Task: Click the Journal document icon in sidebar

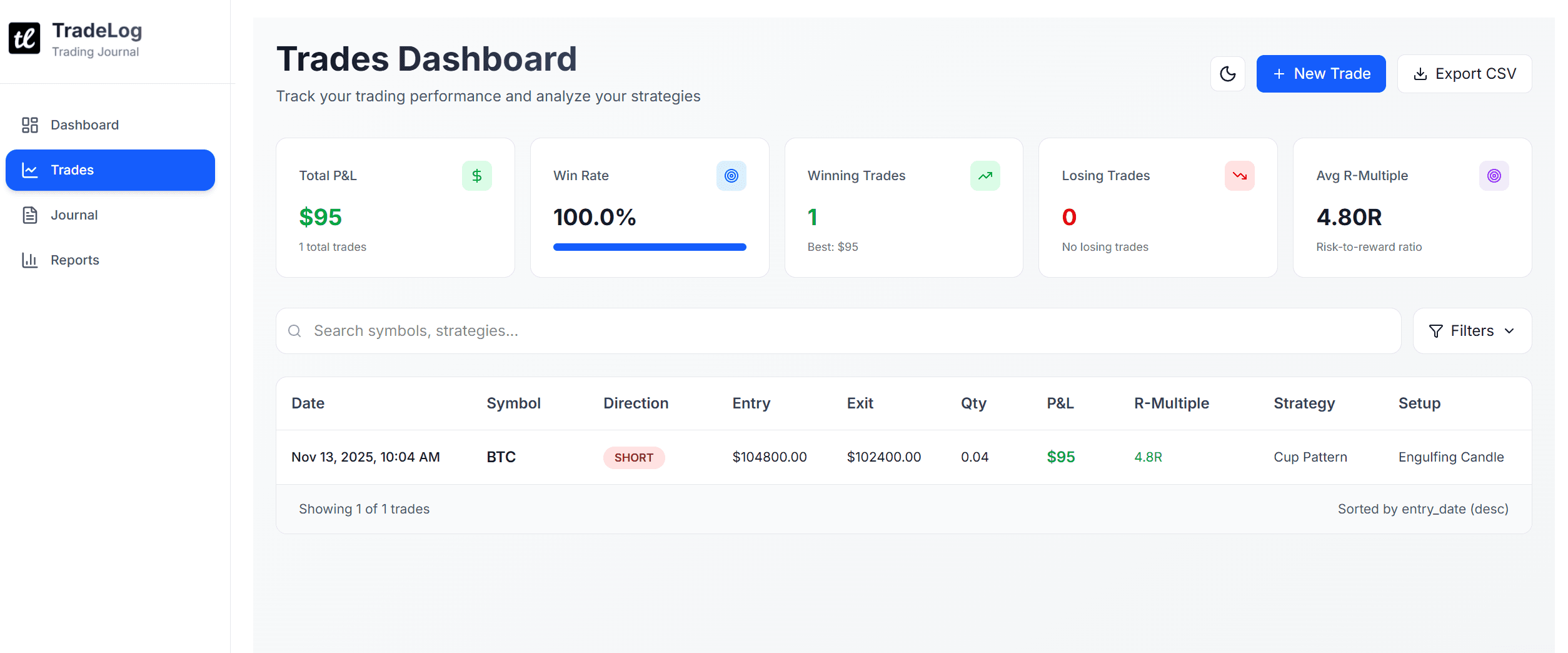Action: [29, 215]
